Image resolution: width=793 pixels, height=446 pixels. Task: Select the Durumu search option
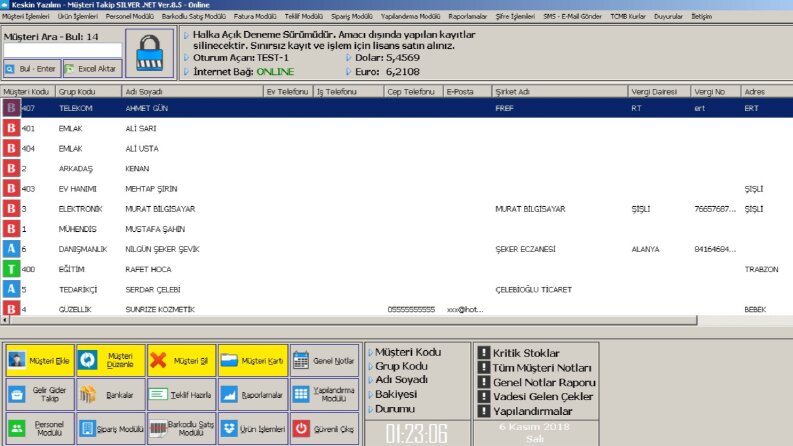394,409
